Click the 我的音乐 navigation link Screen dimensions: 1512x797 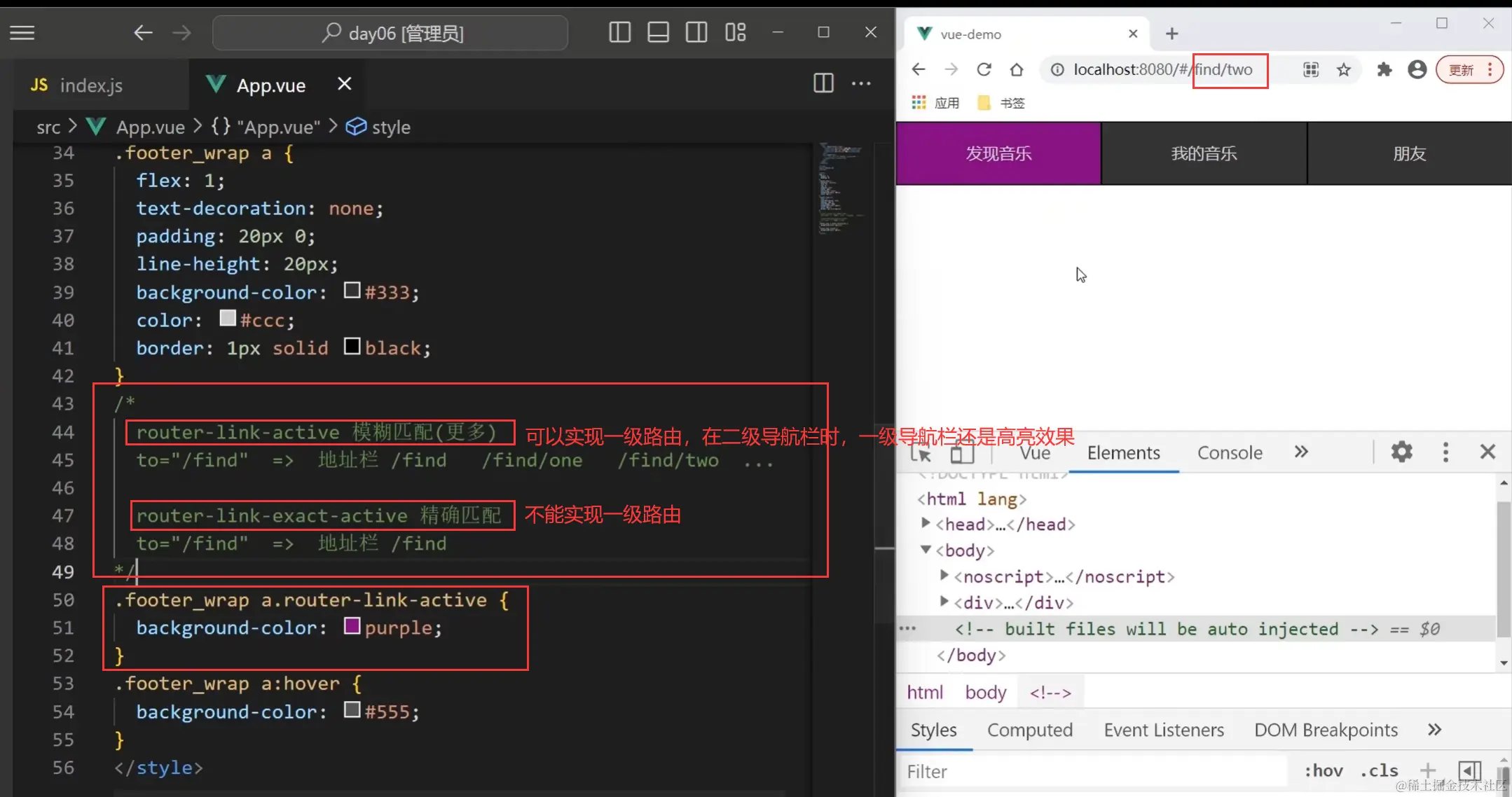coord(1204,153)
